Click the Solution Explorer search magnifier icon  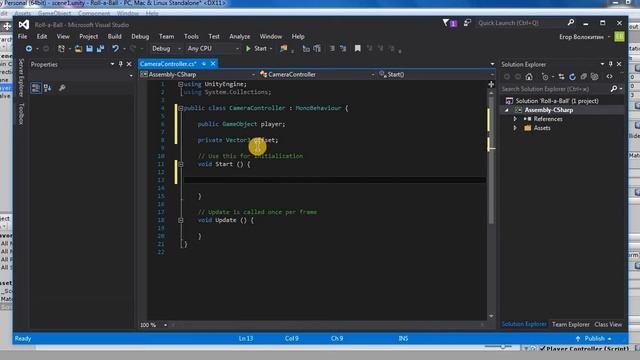coord(614,89)
